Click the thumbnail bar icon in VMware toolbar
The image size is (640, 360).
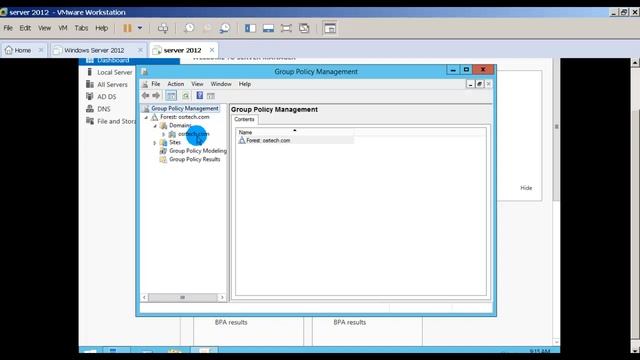coord(268,28)
